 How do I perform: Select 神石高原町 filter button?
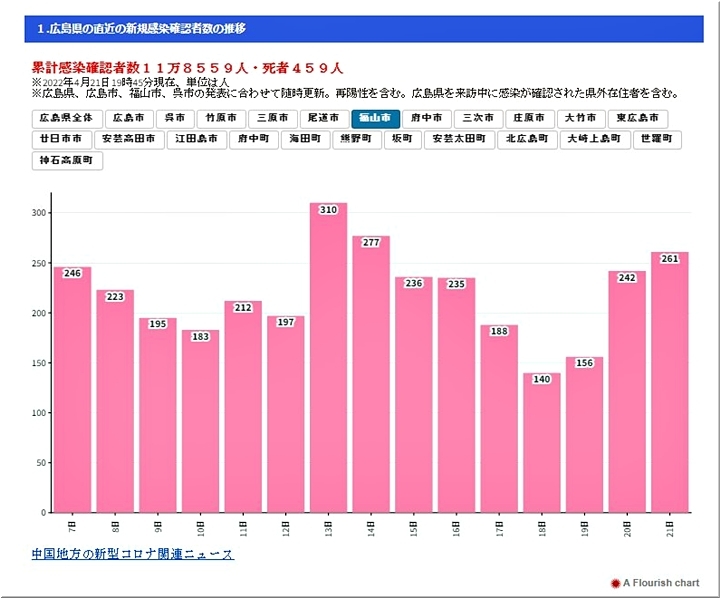point(68,161)
